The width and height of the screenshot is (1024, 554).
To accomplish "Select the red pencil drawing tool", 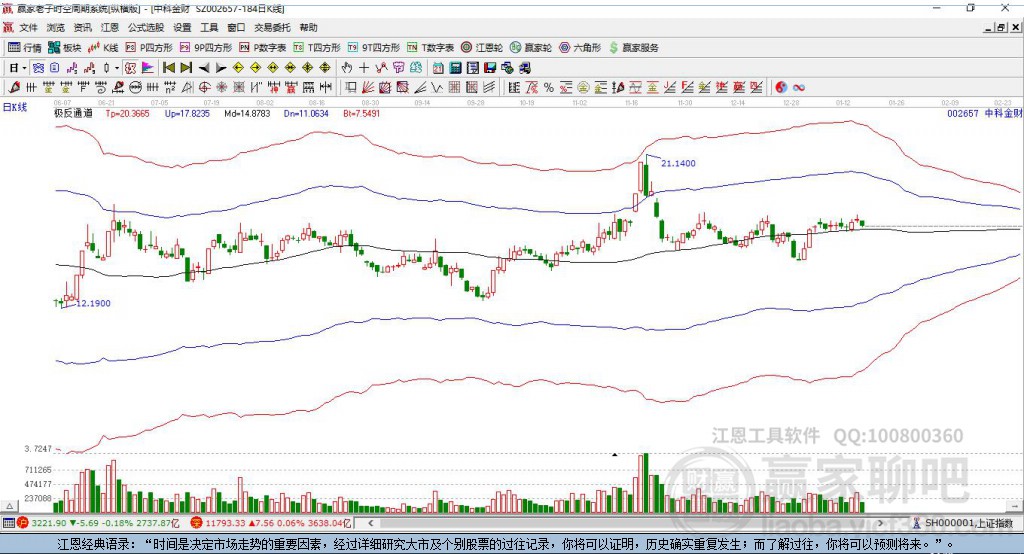I will pyautogui.click(x=14, y=88).
